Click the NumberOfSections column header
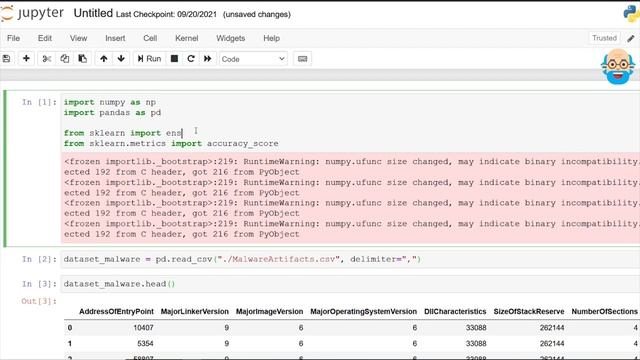The image size is (640, 360). click(x=604, y=311)
